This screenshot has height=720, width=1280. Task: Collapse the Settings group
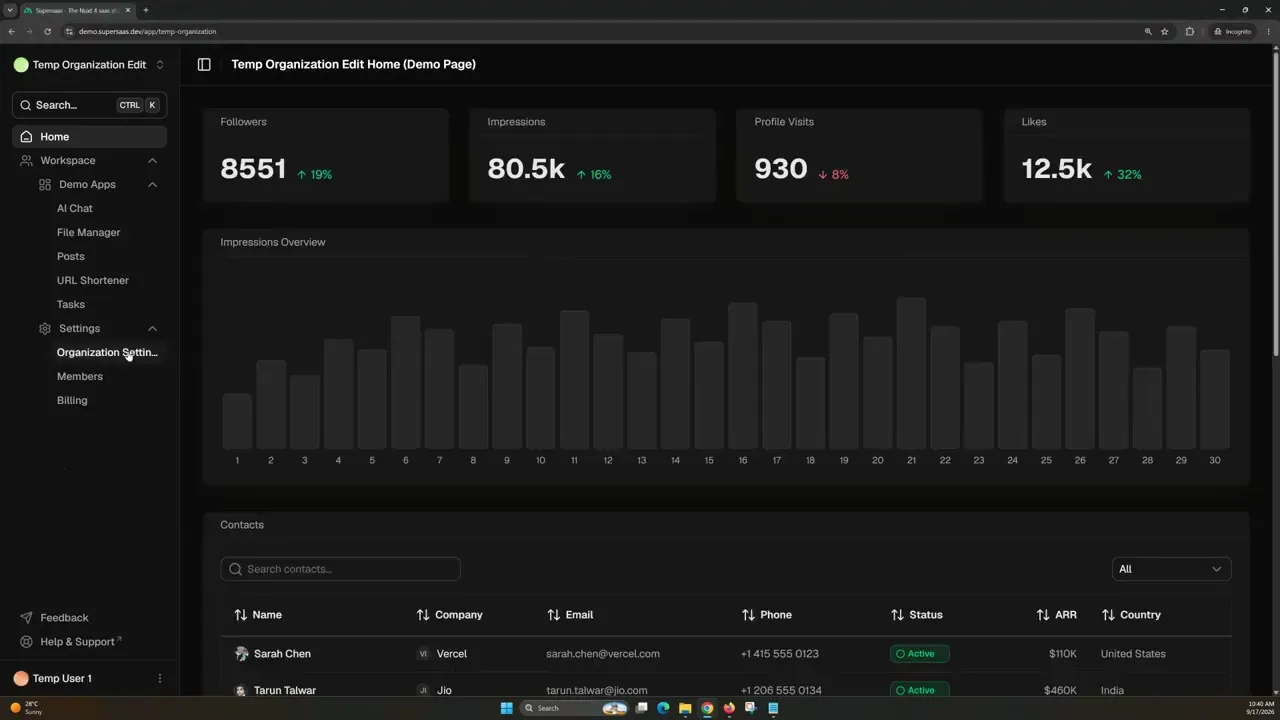tap(152, 328)
